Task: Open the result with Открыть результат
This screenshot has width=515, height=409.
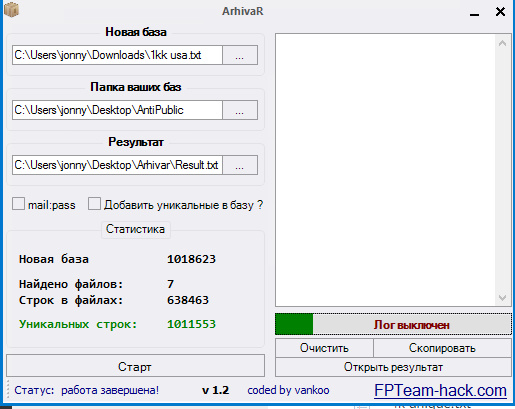Action: 393,367
